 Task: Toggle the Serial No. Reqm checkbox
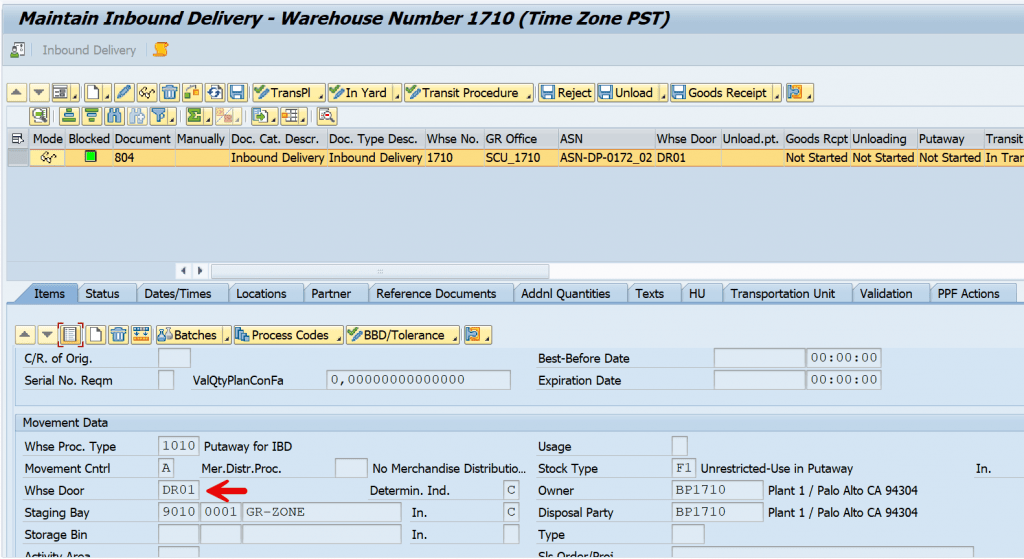pos(166,380)
